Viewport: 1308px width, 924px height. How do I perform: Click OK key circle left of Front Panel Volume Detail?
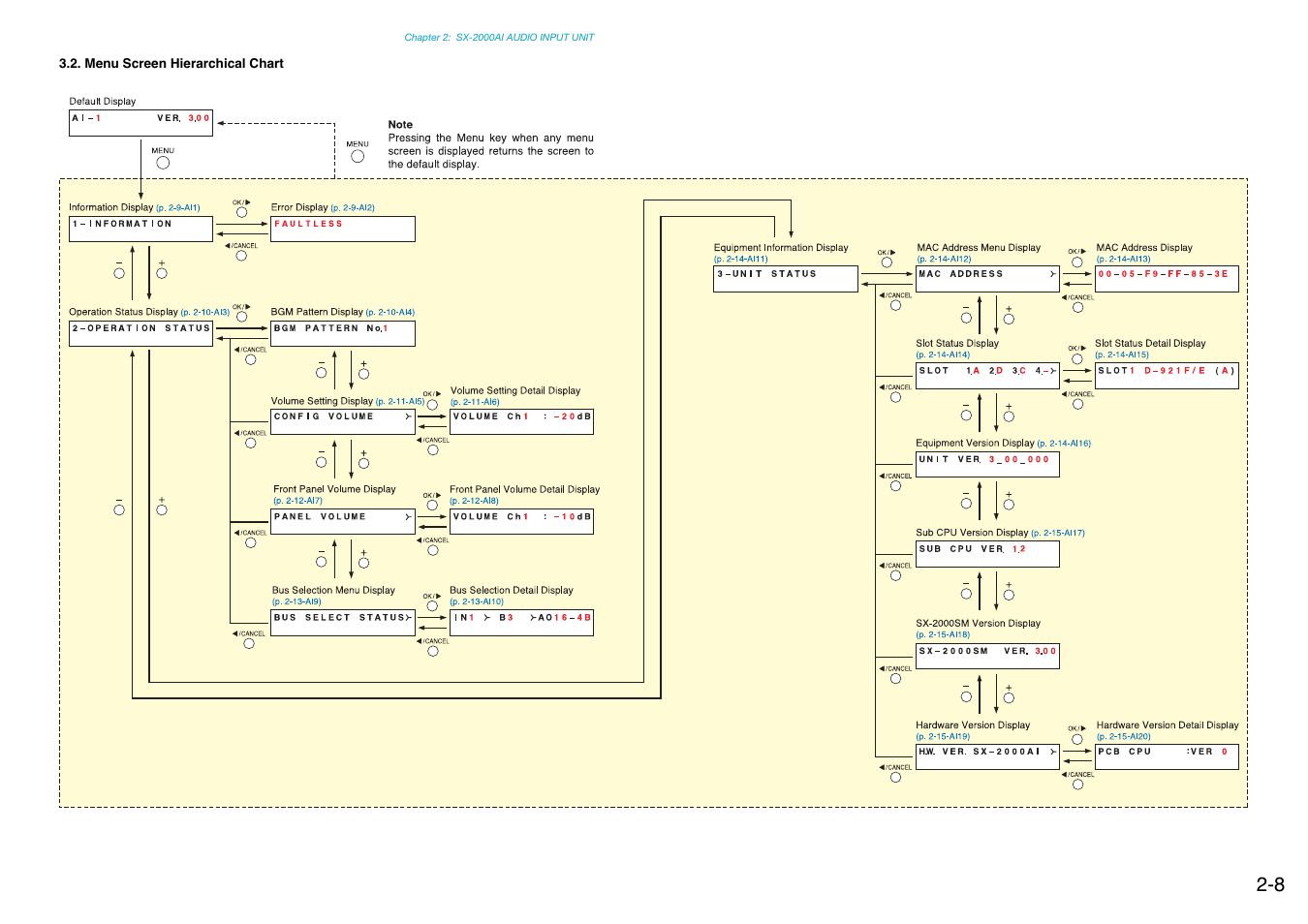432,506
